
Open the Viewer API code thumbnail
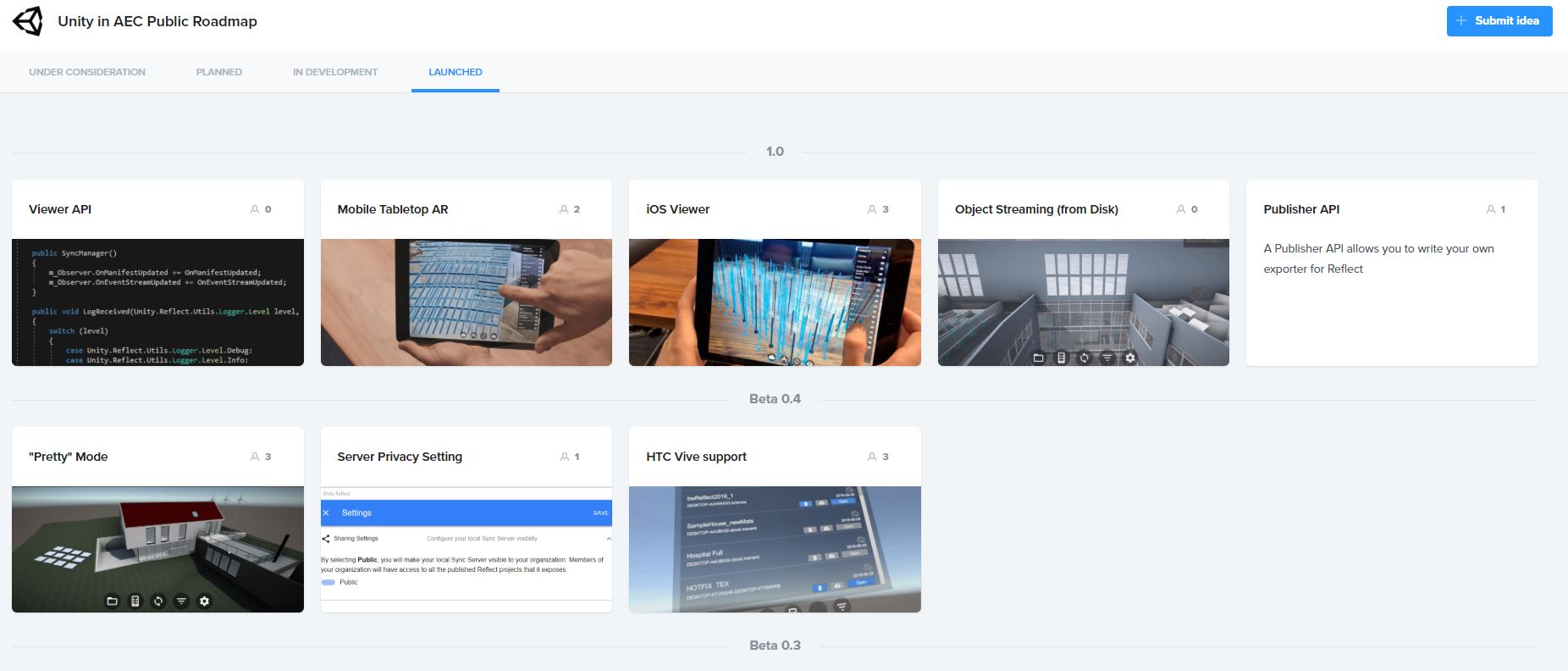pos(157,302)
